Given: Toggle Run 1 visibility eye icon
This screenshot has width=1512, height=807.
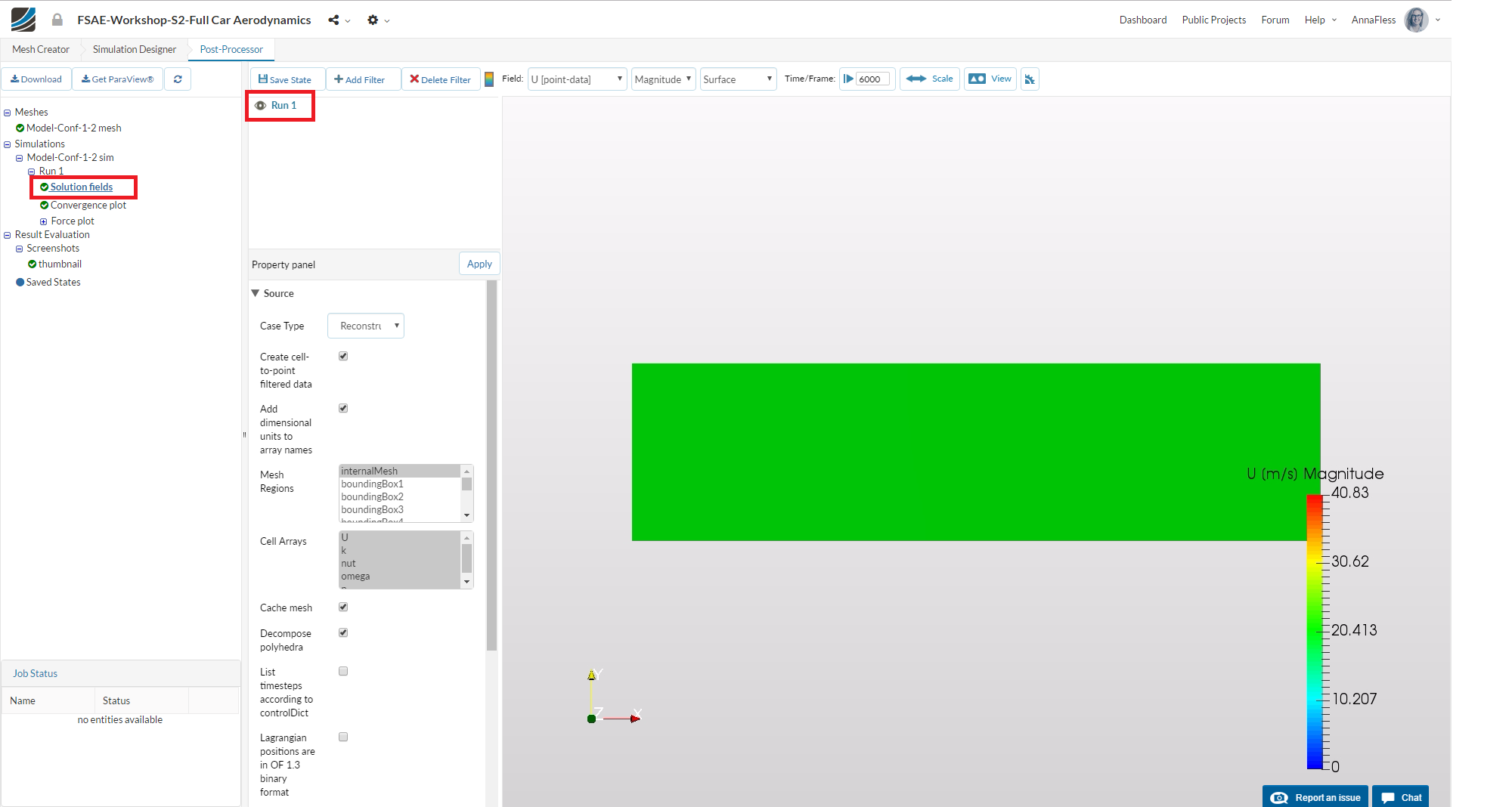Looking at the screenshot, I should pyautogui.click(x=260, y=106).
